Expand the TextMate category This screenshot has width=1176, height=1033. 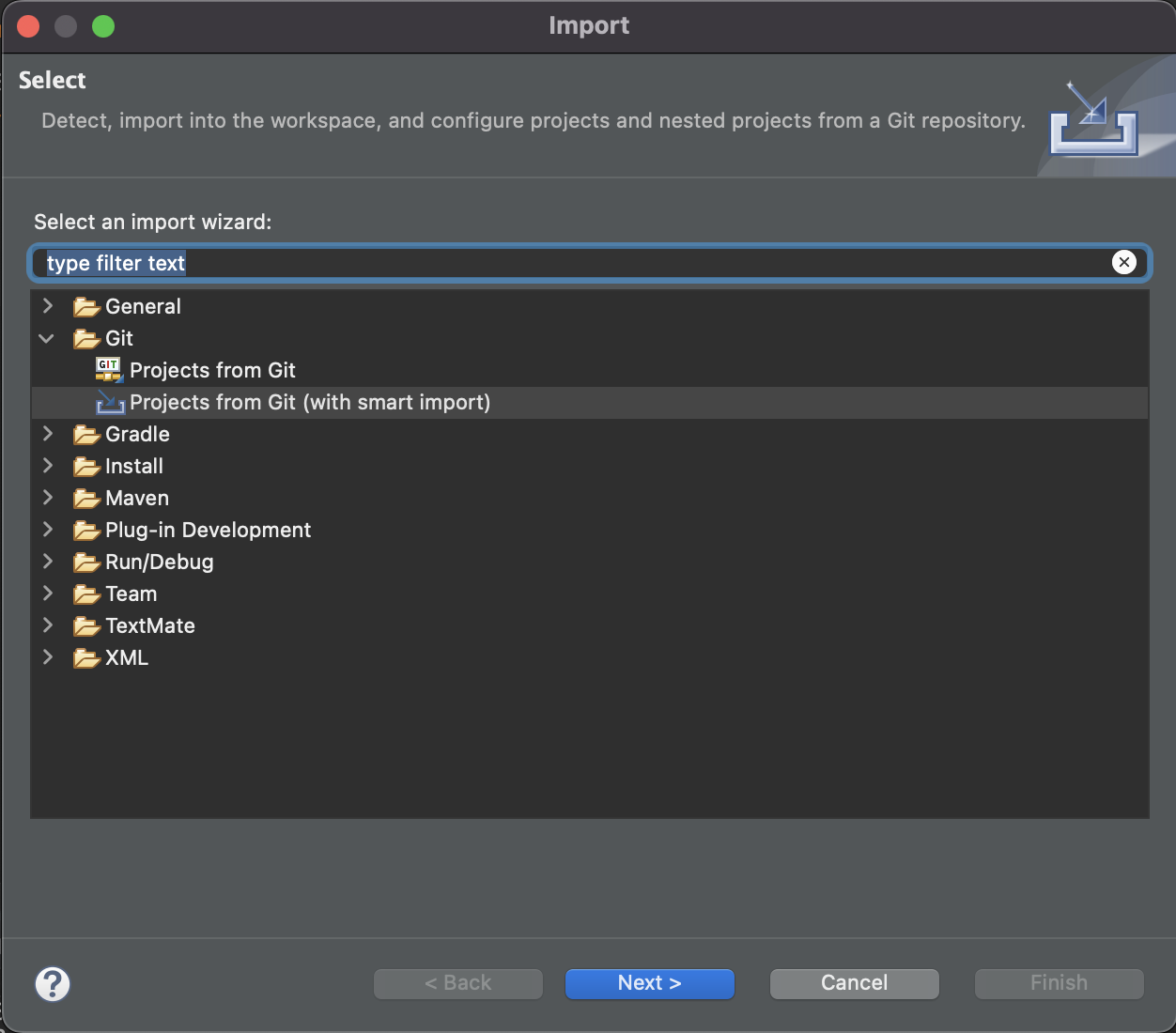pyautogui.click(x=48, y=625)
